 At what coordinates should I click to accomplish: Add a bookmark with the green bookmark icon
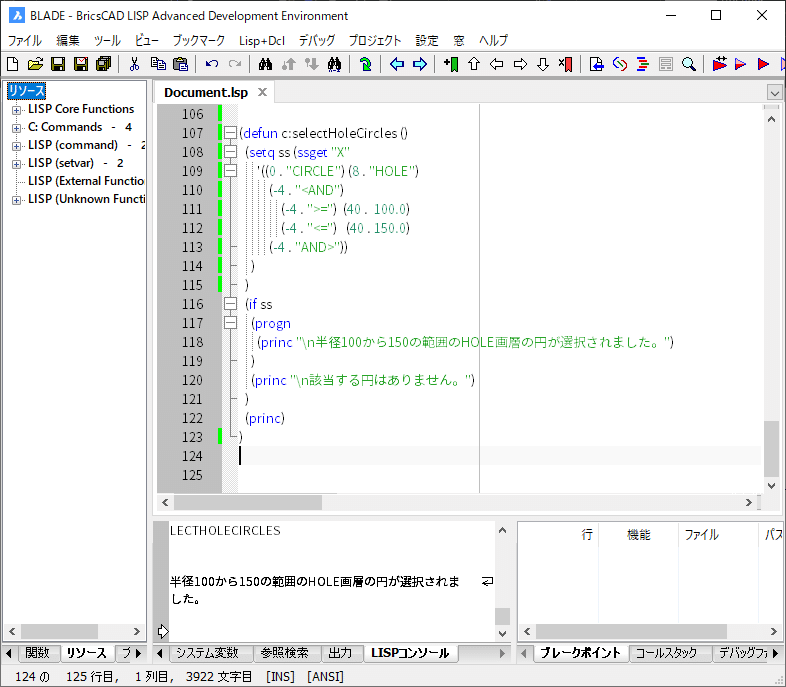450,64
